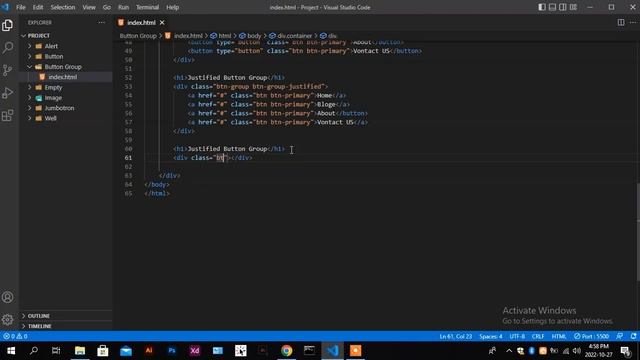Toggle primary side bar layout icon

pos(542,7)
